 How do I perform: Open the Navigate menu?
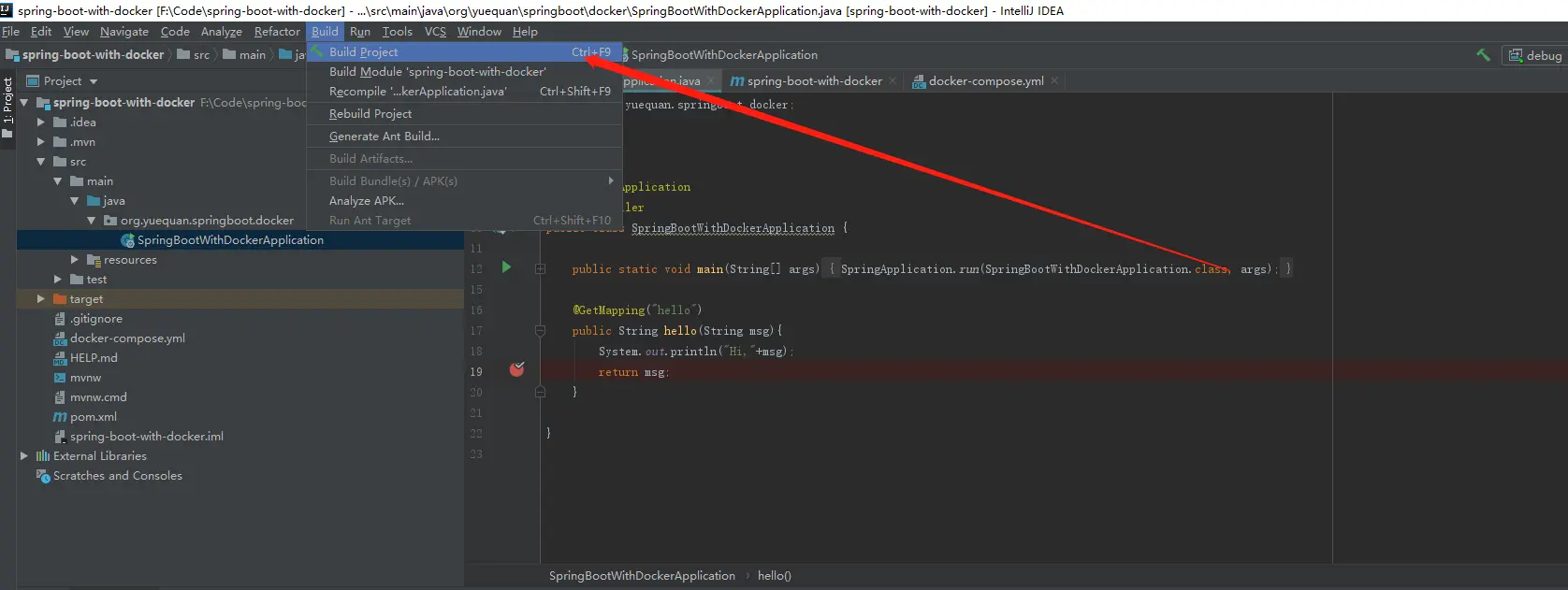point(124,31)
